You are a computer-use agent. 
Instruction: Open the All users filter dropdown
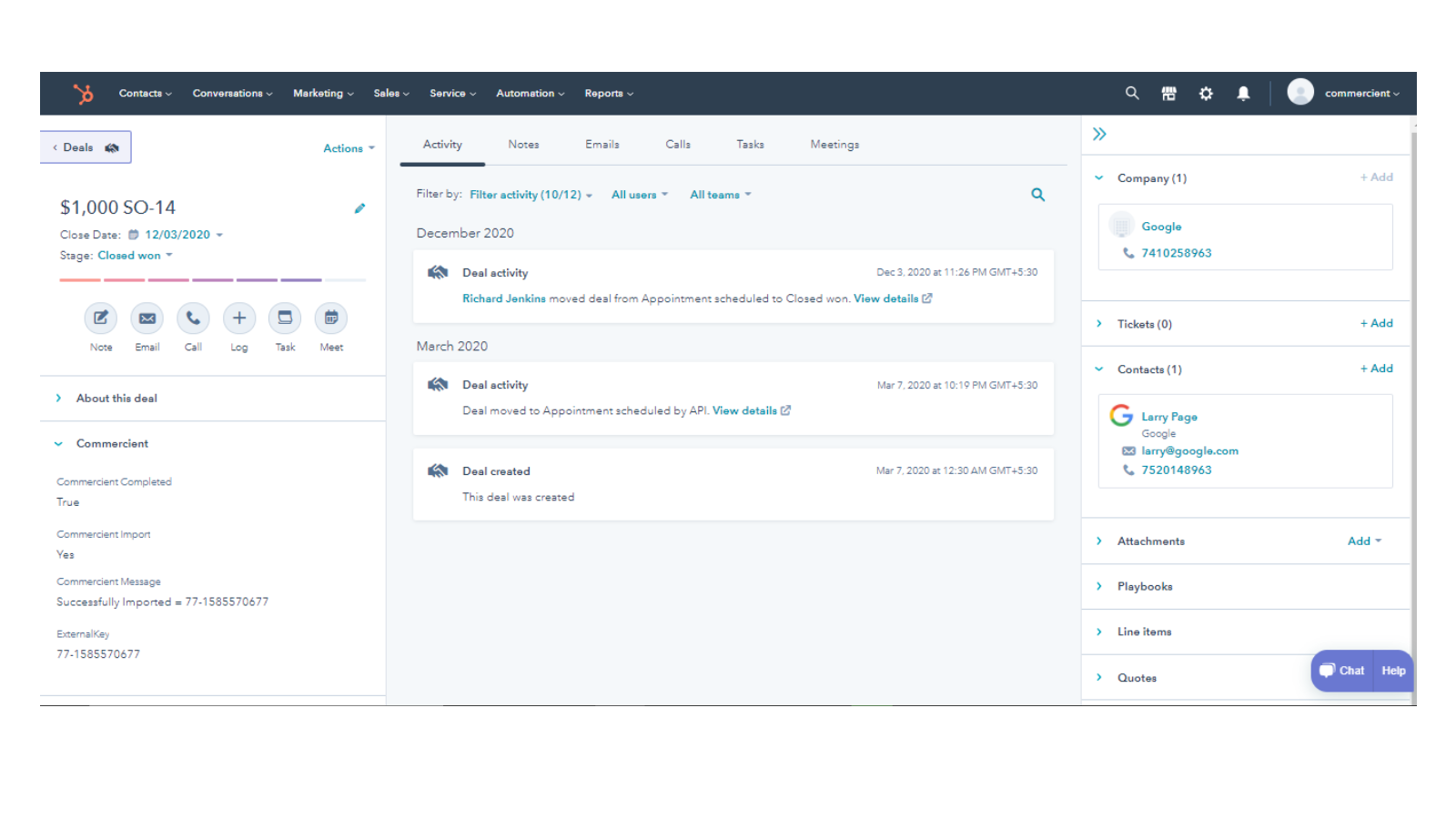[639, 194]
